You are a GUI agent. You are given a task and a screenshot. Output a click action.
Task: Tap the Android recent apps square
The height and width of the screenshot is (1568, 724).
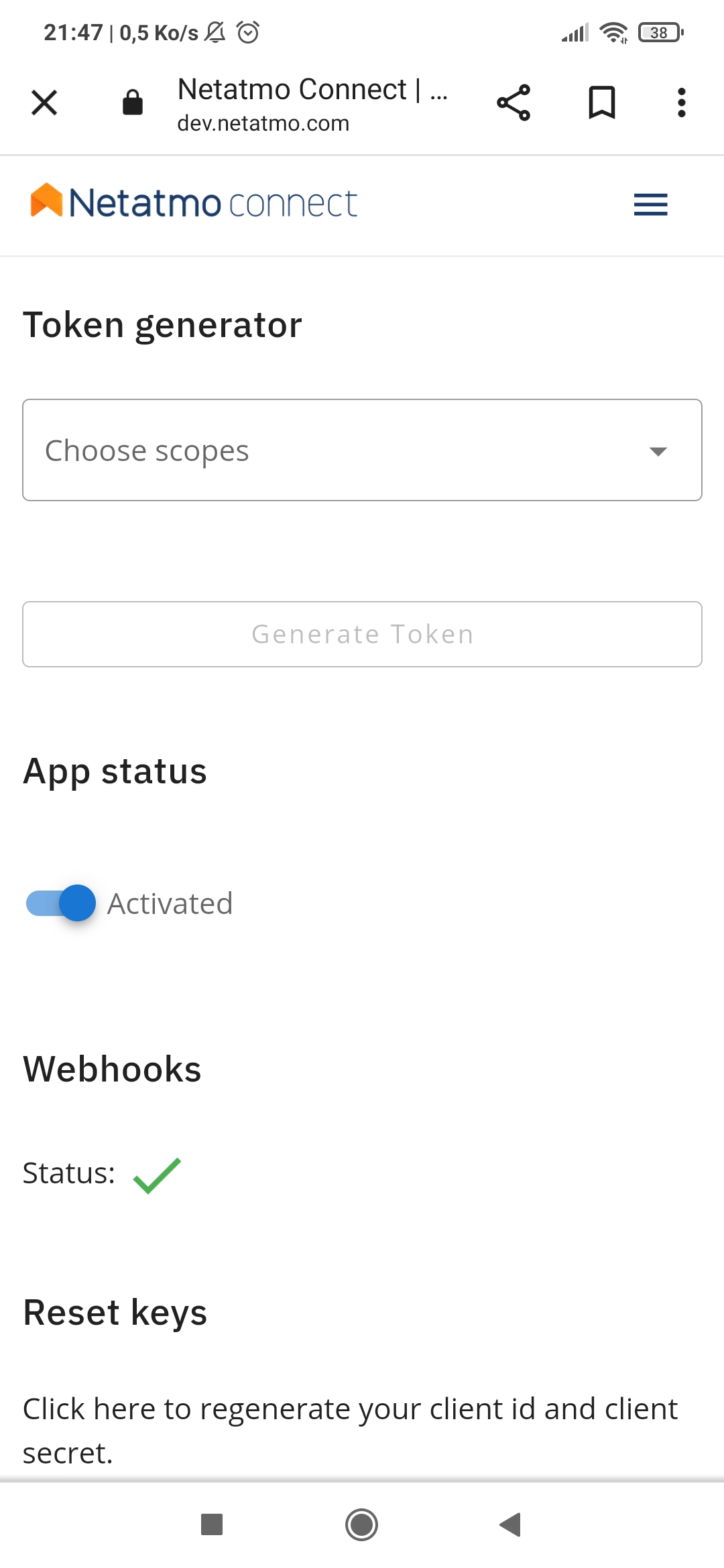click(212, 1524)
